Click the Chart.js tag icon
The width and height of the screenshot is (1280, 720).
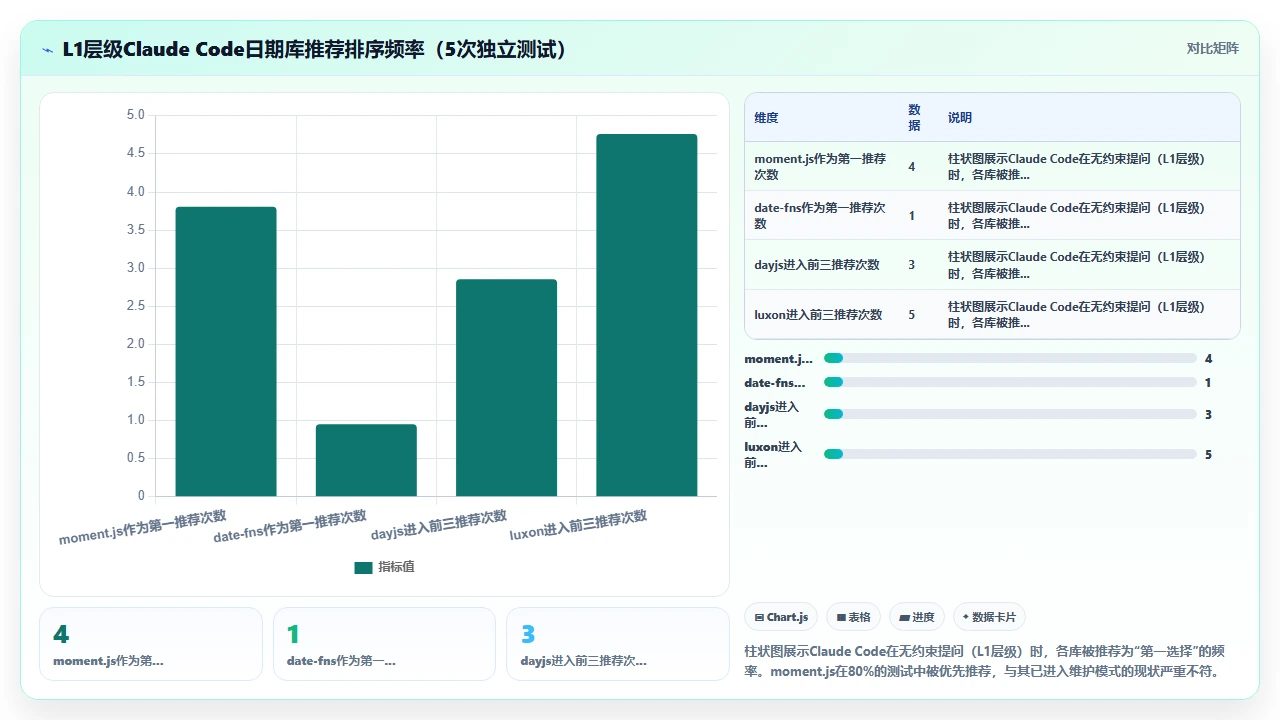(760, 618)
